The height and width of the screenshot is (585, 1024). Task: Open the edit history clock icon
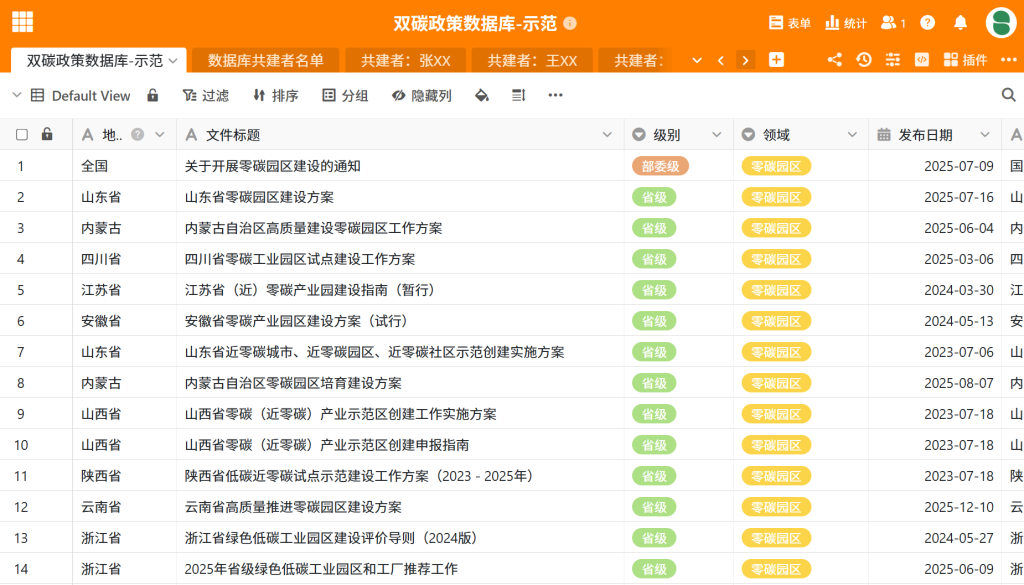[x=864, y=60]
